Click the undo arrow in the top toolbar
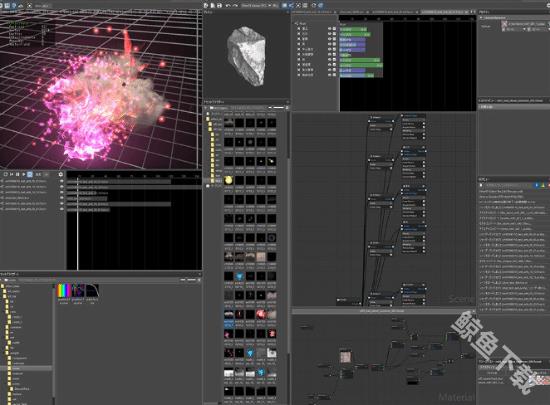Viewport: 550px width, 405px height. pos(228,6)
